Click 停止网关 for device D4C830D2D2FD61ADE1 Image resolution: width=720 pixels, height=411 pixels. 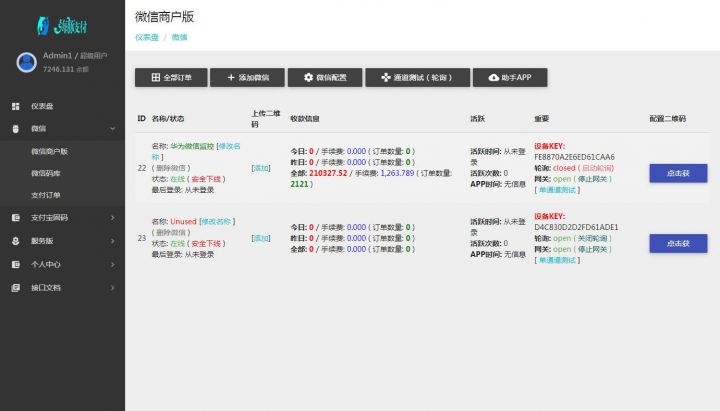[592, 249]
